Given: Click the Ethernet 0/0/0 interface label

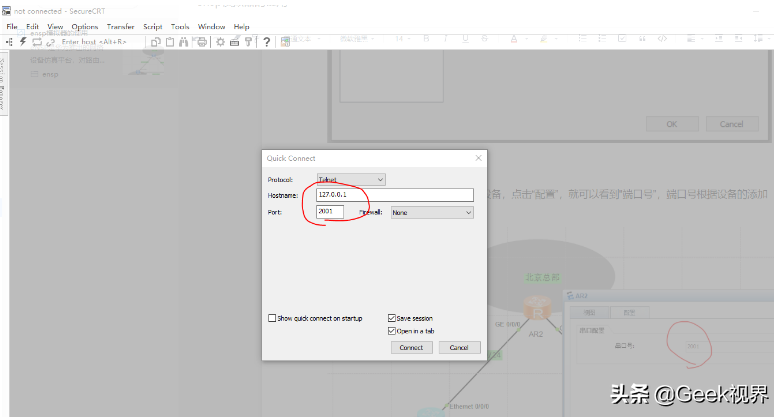Looking at the screenshot, I should pos(468,407).
